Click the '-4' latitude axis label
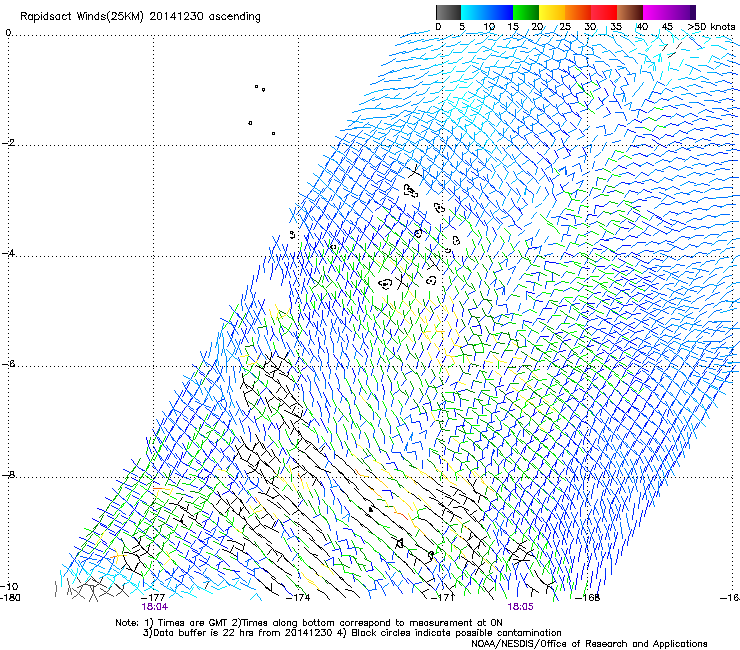The width and height of the screenshot is (740, 650). click(x=9, y=253)
